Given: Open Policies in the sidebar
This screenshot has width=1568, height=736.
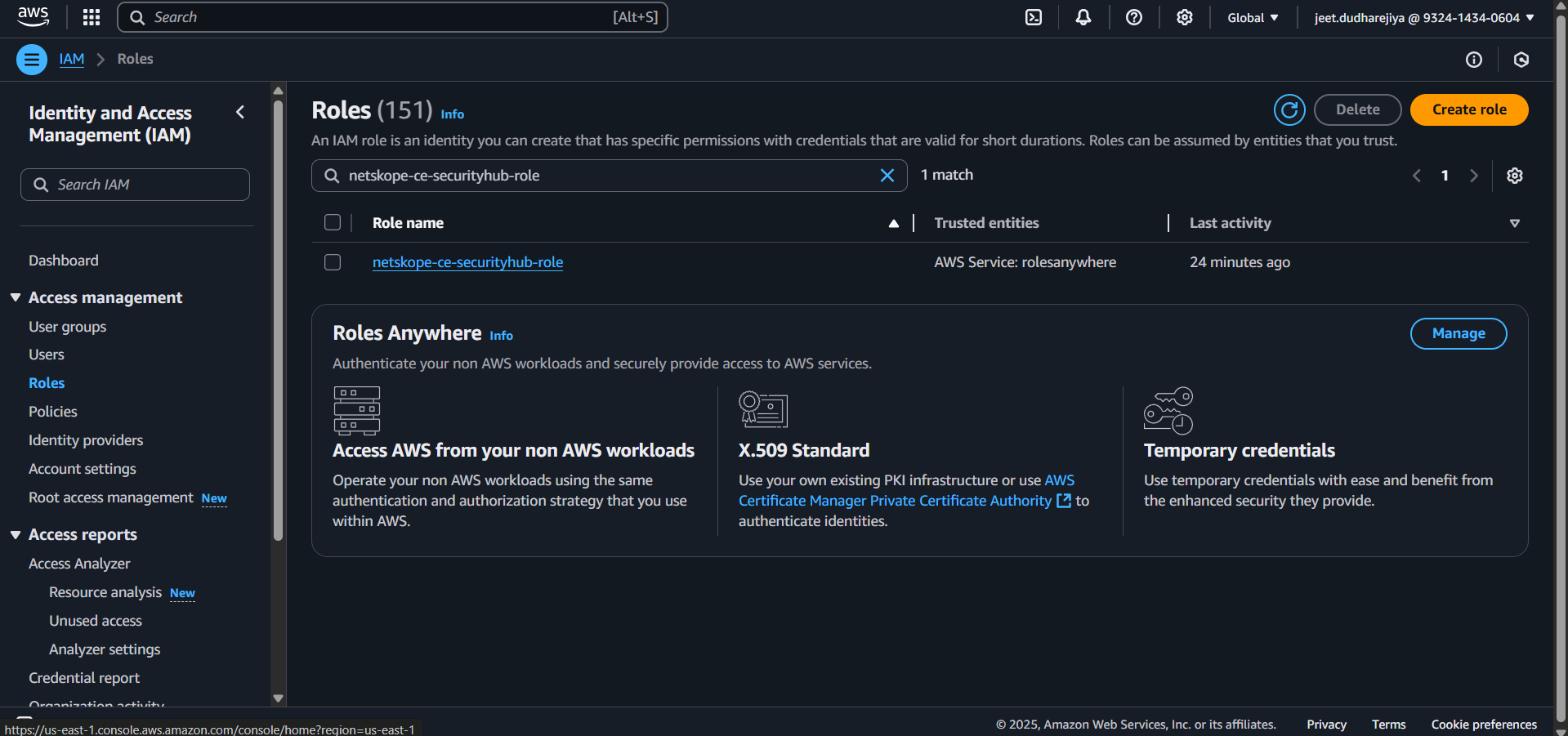Looking at the screenshot, I should (x=53, y=412).
